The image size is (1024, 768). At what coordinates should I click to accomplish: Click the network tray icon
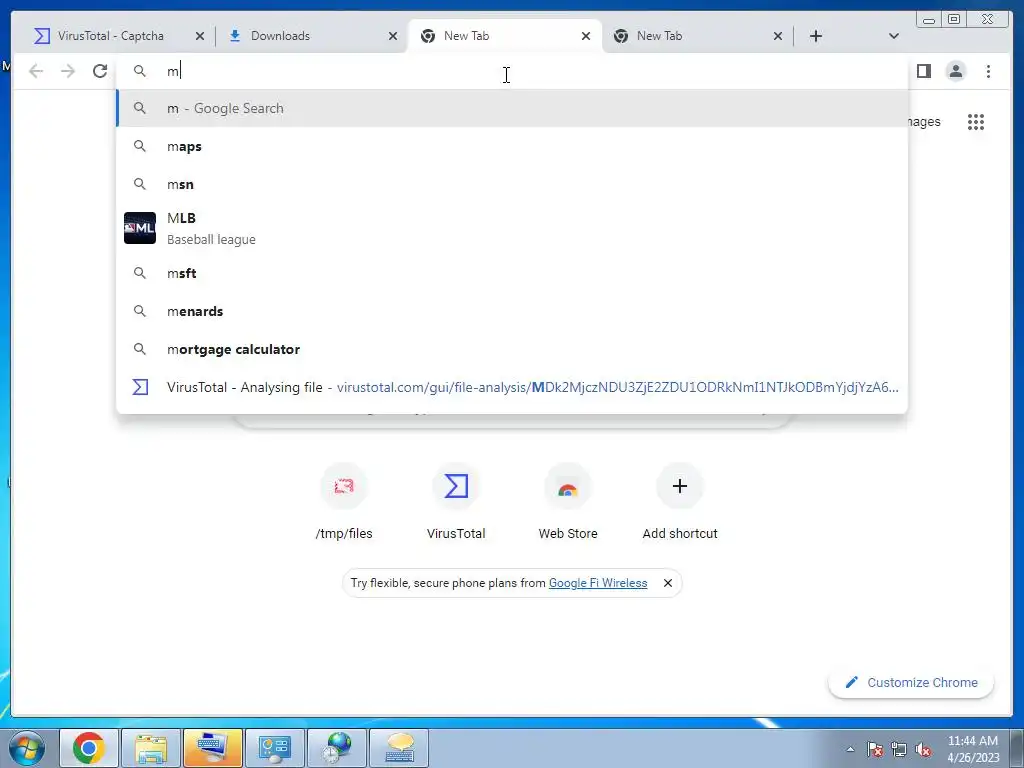(x=899, y=749)
